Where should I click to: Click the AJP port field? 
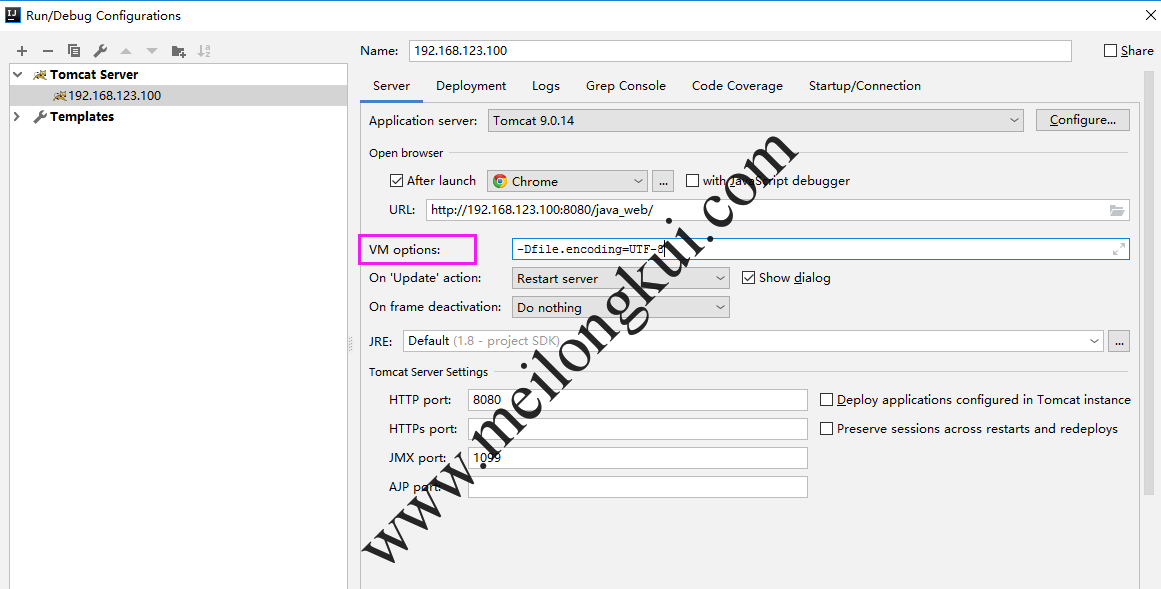point(638,487)
